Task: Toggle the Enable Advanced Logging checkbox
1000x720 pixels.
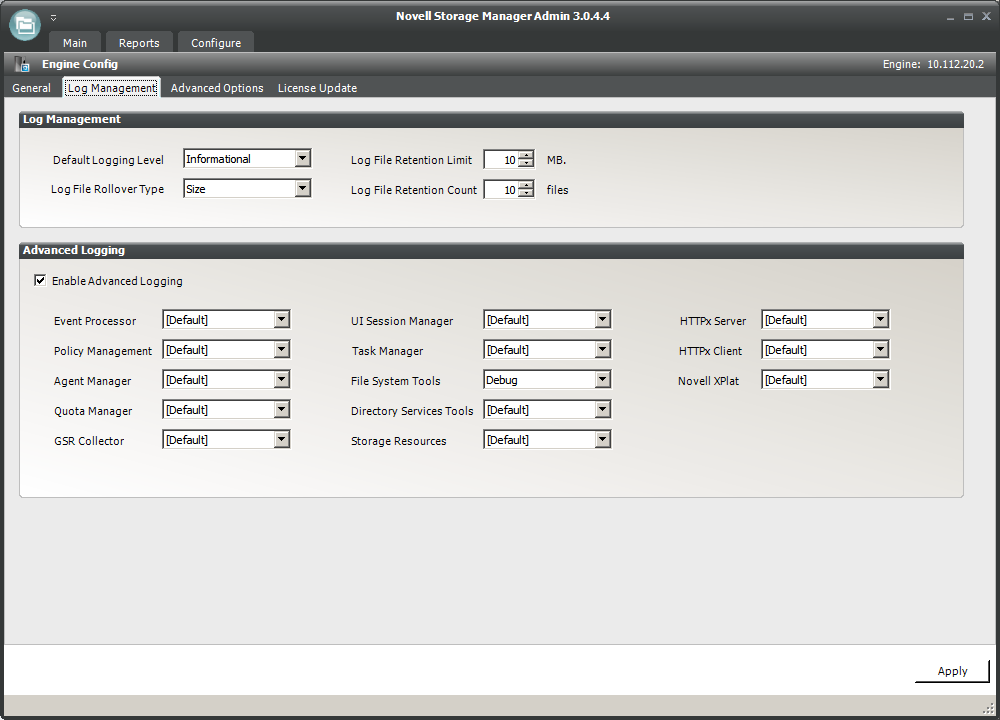Action: coord(40,281)
